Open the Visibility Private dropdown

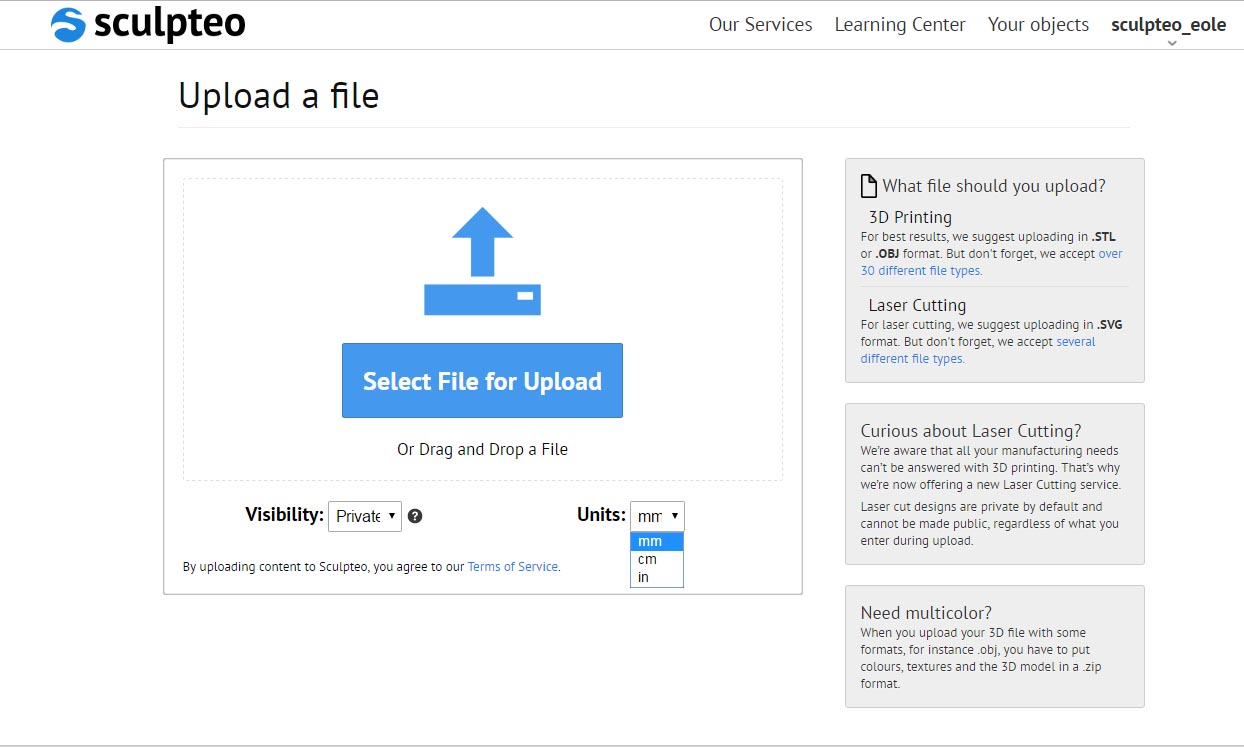[x=365, y=516]
